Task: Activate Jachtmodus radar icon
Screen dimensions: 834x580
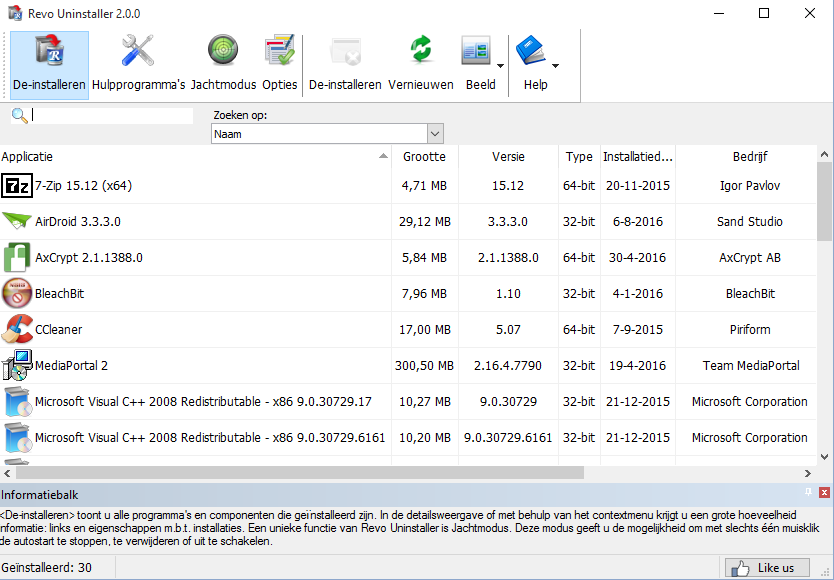Action: pos(223,52)
